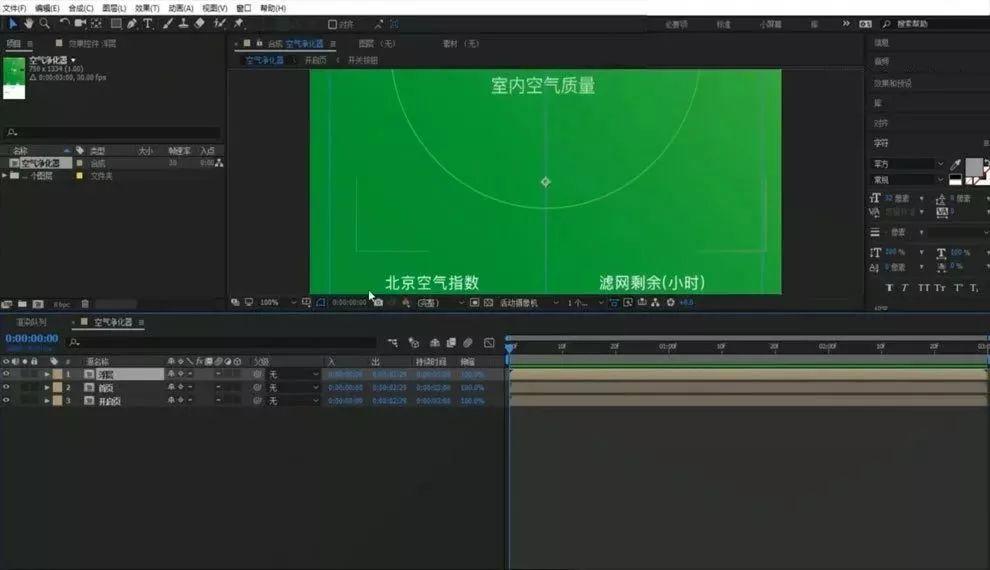The image size is (990, 570).
Task: Pick color with the eyedropper in Character panel
Action: (x=955, y=165)
